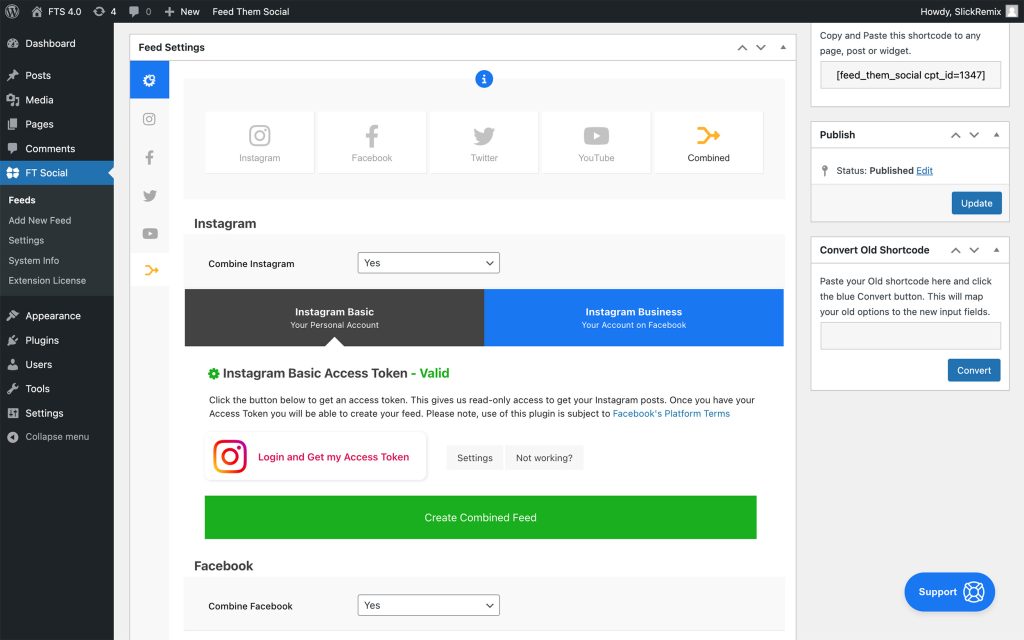Click the Instagram token Settings button
The height and width of the screenshot is (640, 1024).
[475, 458]
